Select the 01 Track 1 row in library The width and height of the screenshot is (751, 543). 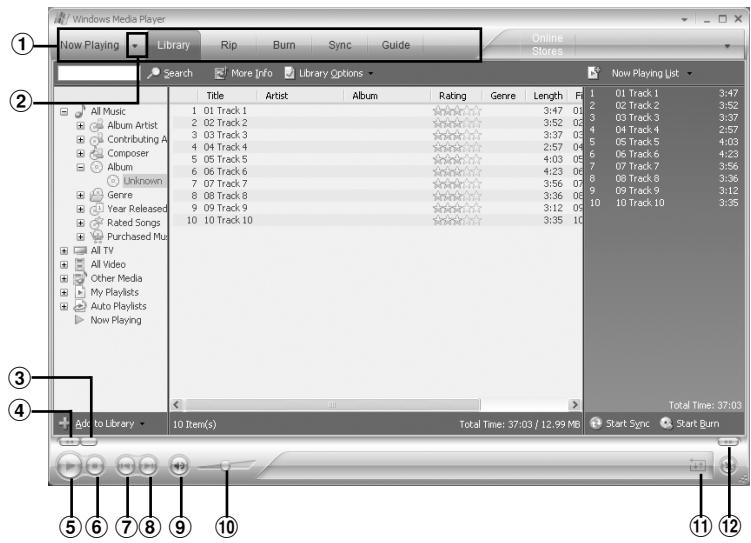point(376,111)
